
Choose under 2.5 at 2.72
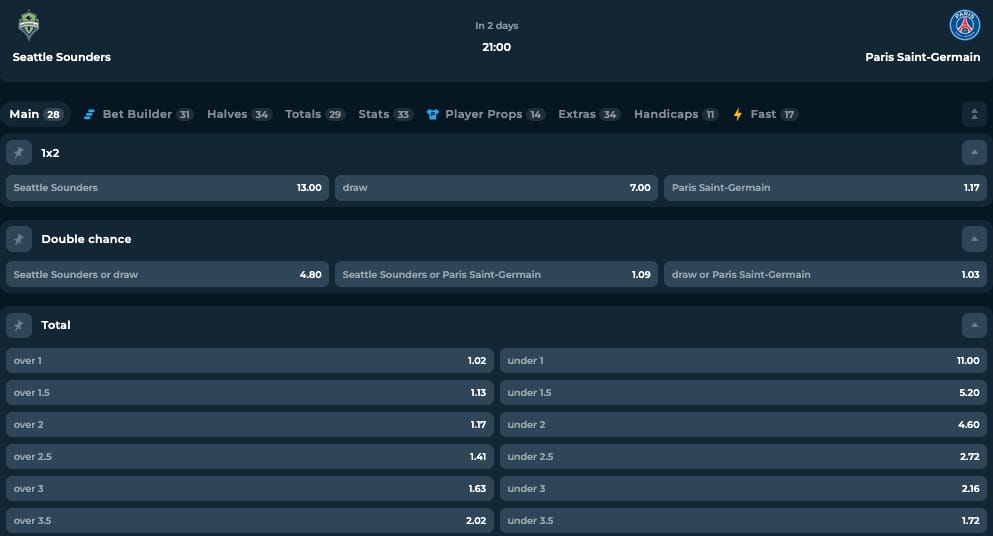pos(743,457)
